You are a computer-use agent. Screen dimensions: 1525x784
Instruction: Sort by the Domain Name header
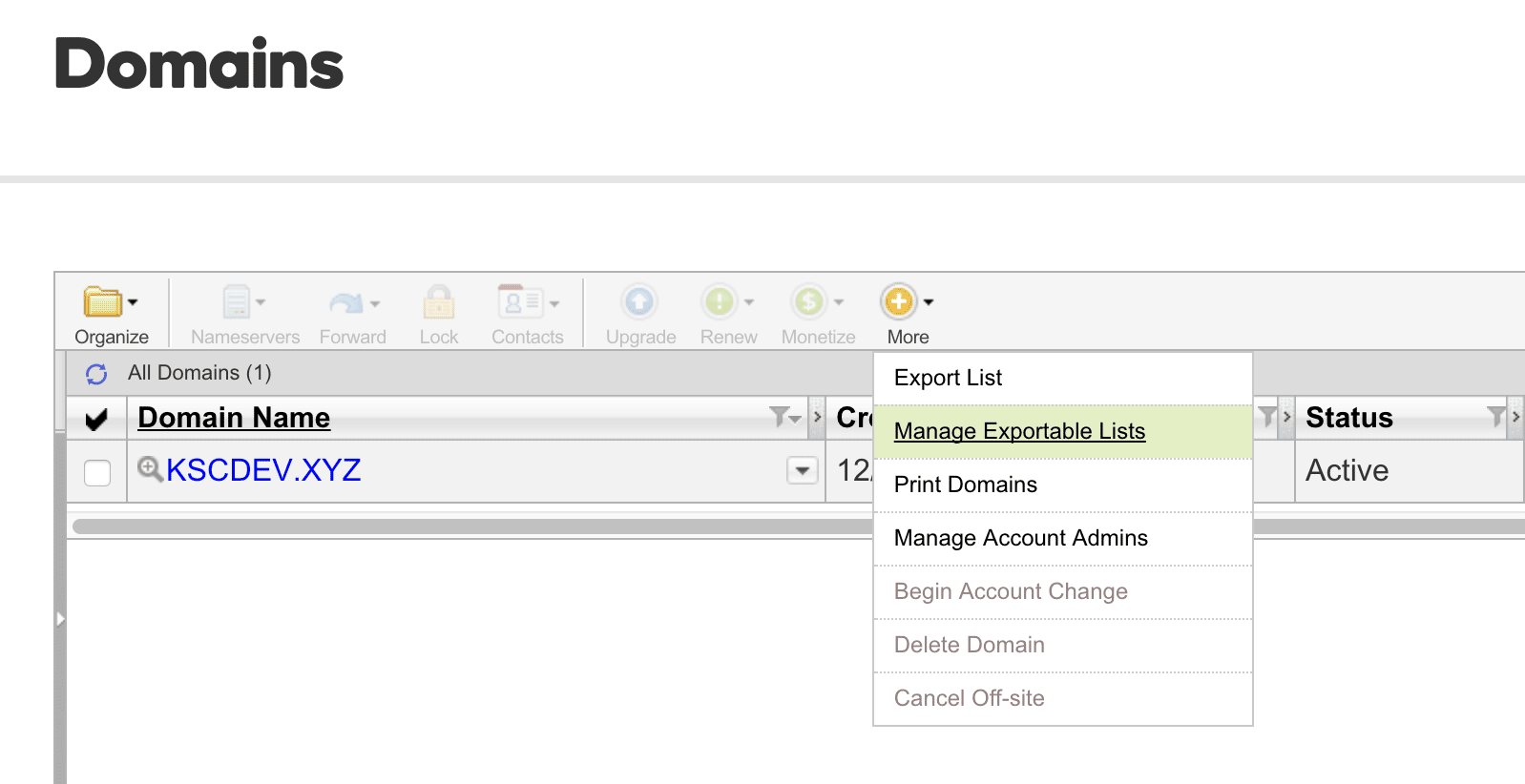click(234, 418)
